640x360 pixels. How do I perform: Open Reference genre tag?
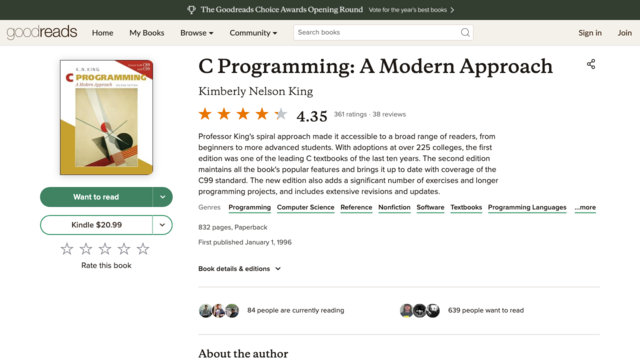click(356, 207)
